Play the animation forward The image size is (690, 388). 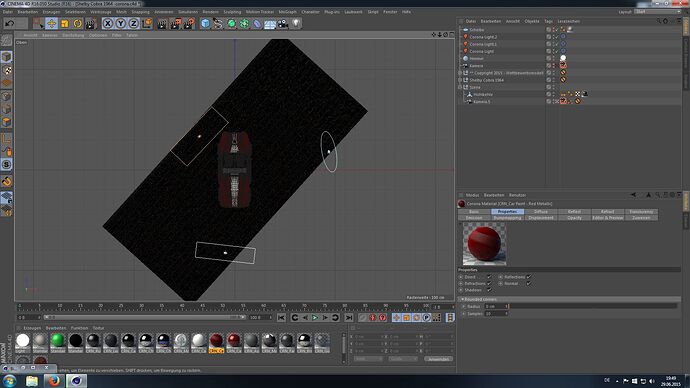(315, 318)
